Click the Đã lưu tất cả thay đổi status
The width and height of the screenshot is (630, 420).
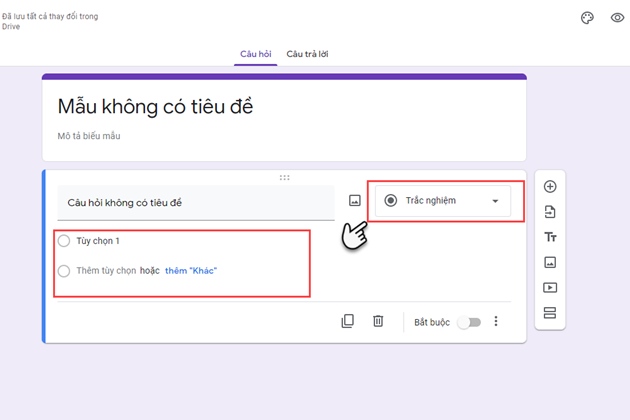50,21
